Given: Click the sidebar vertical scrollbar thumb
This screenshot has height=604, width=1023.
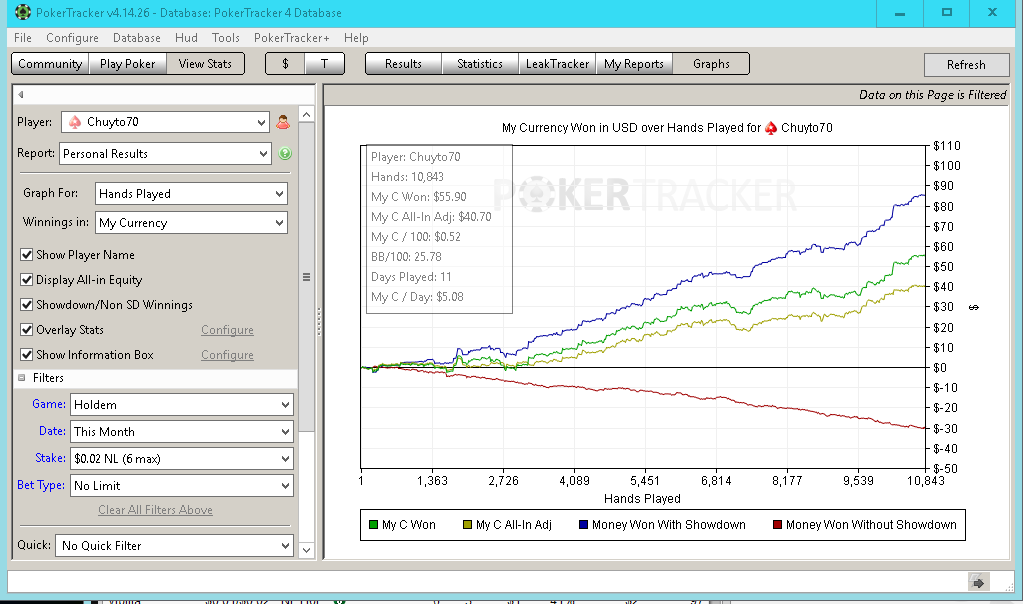Looking at the screenshot, I should [x=307, y=277].
